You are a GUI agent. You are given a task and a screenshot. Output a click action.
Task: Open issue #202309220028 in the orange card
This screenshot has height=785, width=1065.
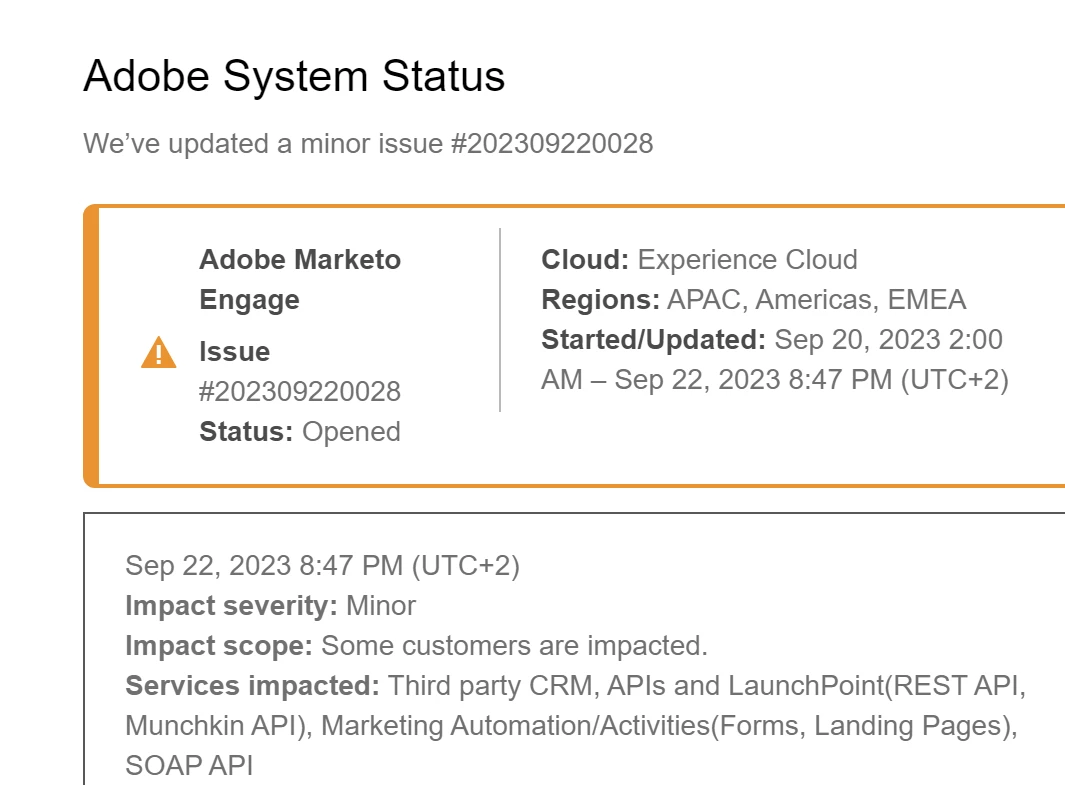click(299, 392)
